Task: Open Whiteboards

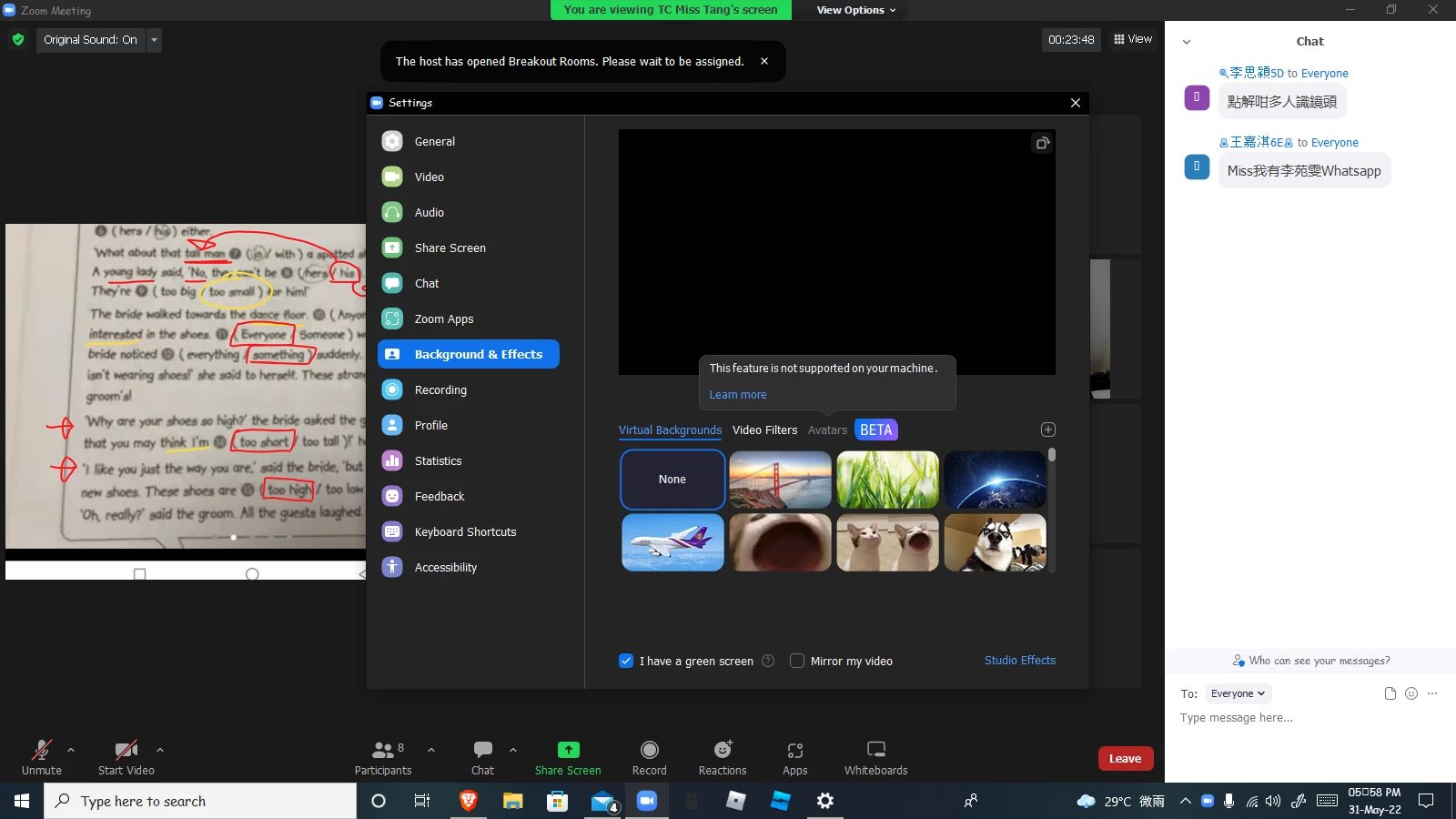Action: tap(876, 757)
